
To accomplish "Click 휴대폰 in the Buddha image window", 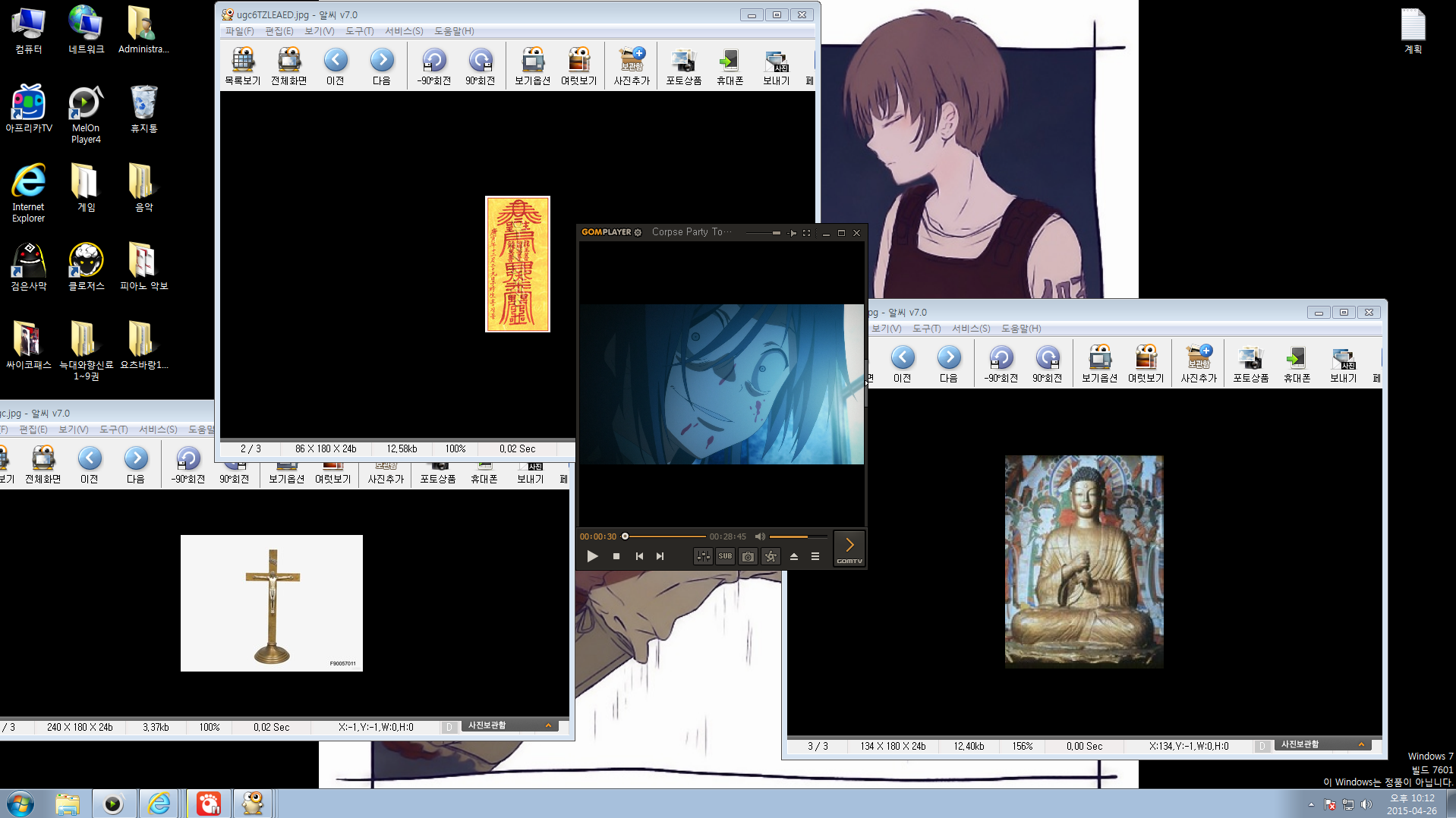I will click(1297, 363).
